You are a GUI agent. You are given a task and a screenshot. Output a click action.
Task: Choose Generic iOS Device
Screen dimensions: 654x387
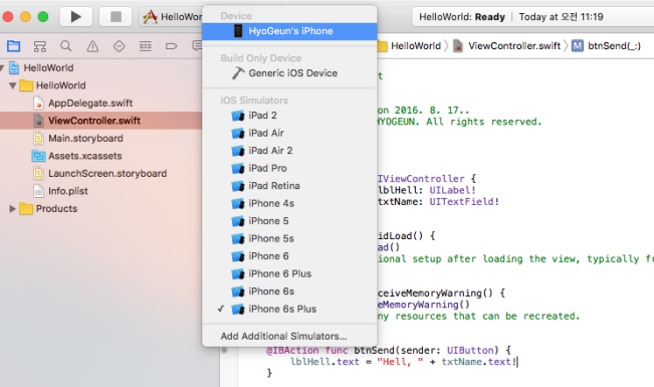(290, 73)
